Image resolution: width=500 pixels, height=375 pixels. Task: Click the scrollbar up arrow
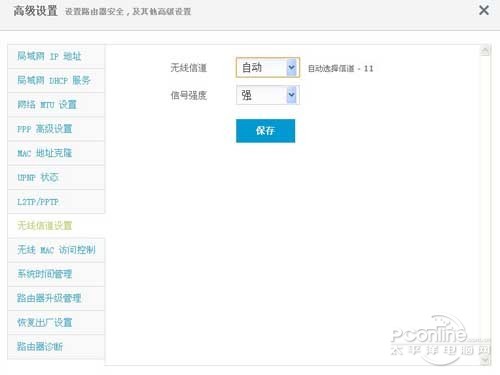(x=485, y=51)
